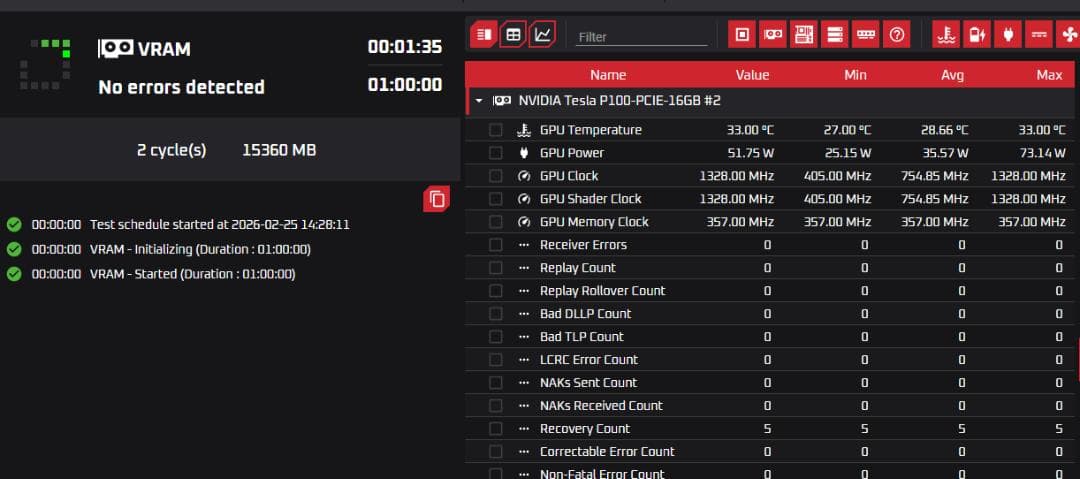
Task: Check the GPU Power checkbox
Action: (x=495, y=153)
